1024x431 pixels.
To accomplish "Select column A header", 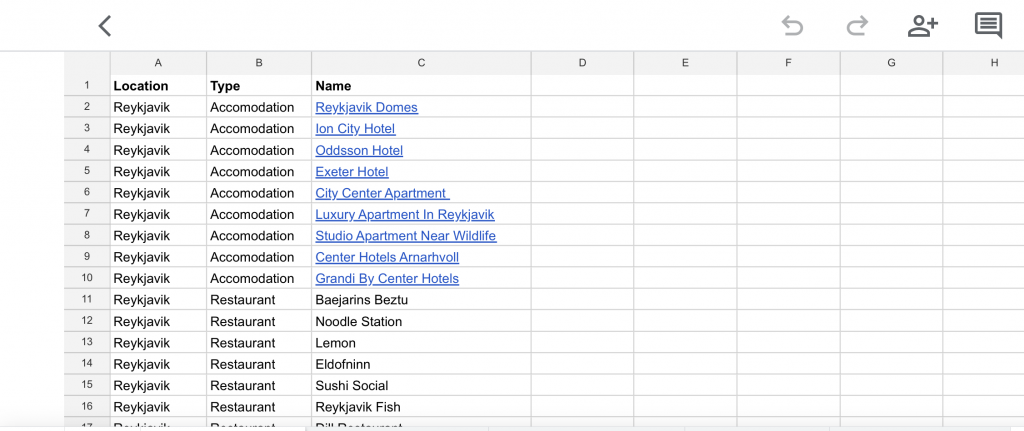I will (158, 63).
